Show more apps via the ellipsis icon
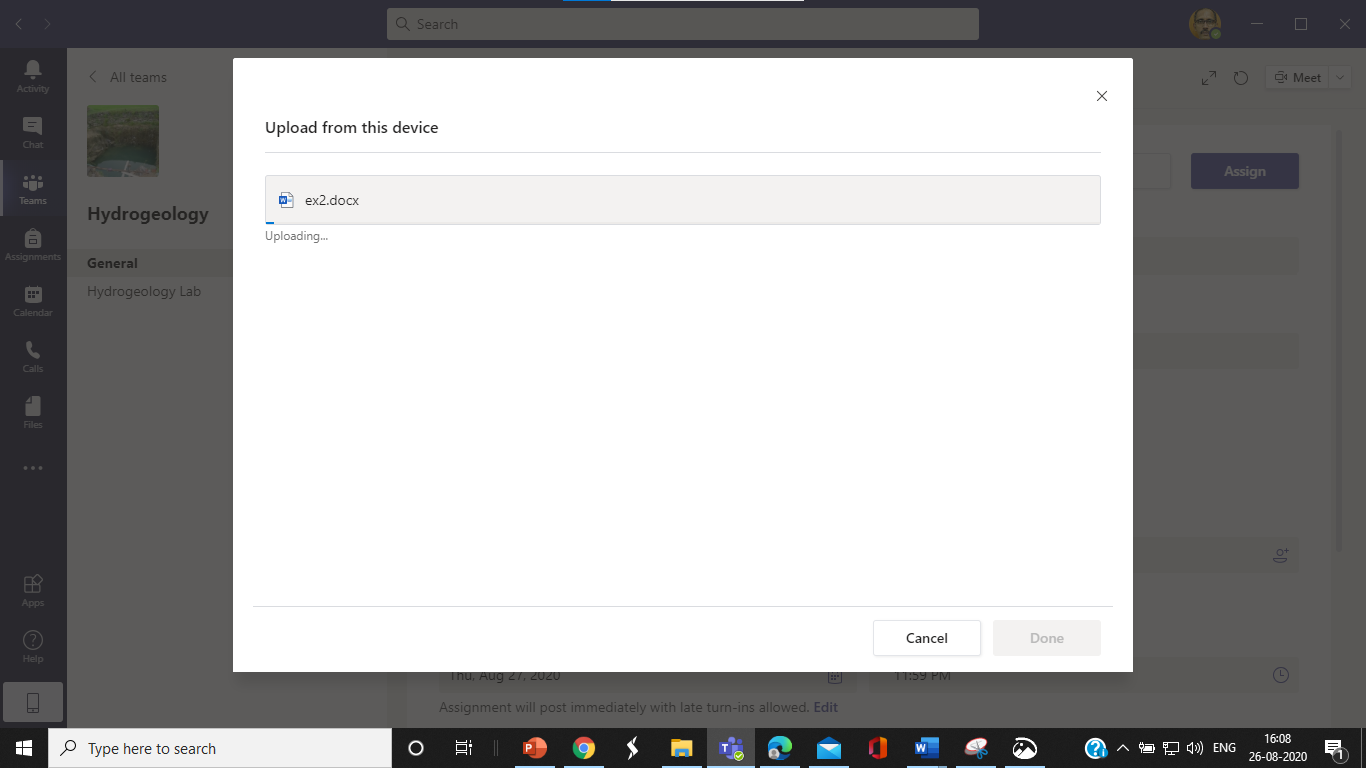The width and height of the screenshot is (1366, 768). click(x=33, y=468)
